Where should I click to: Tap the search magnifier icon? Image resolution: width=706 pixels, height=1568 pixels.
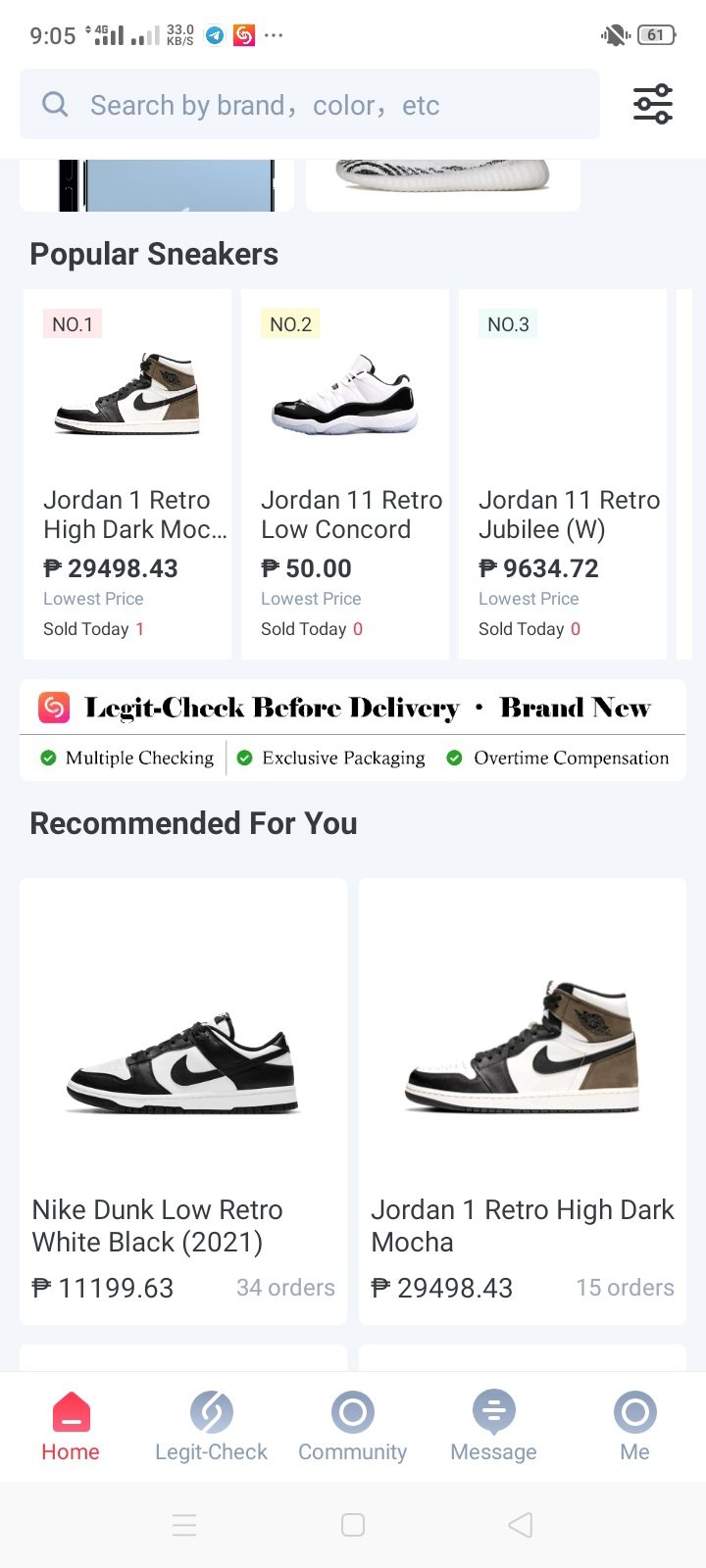coord(56,105)
